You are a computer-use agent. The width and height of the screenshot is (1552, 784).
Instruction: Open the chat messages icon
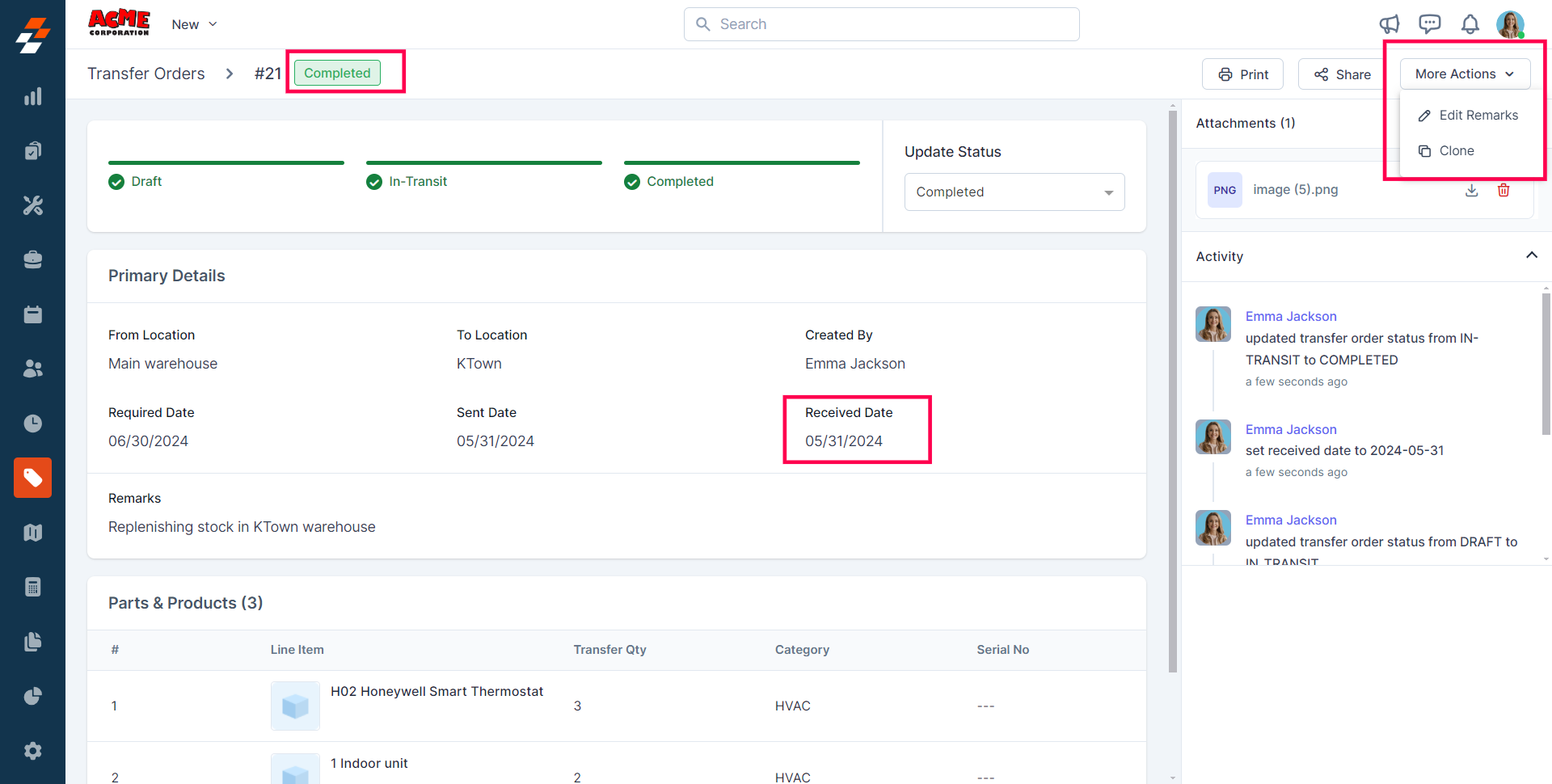1429,24
